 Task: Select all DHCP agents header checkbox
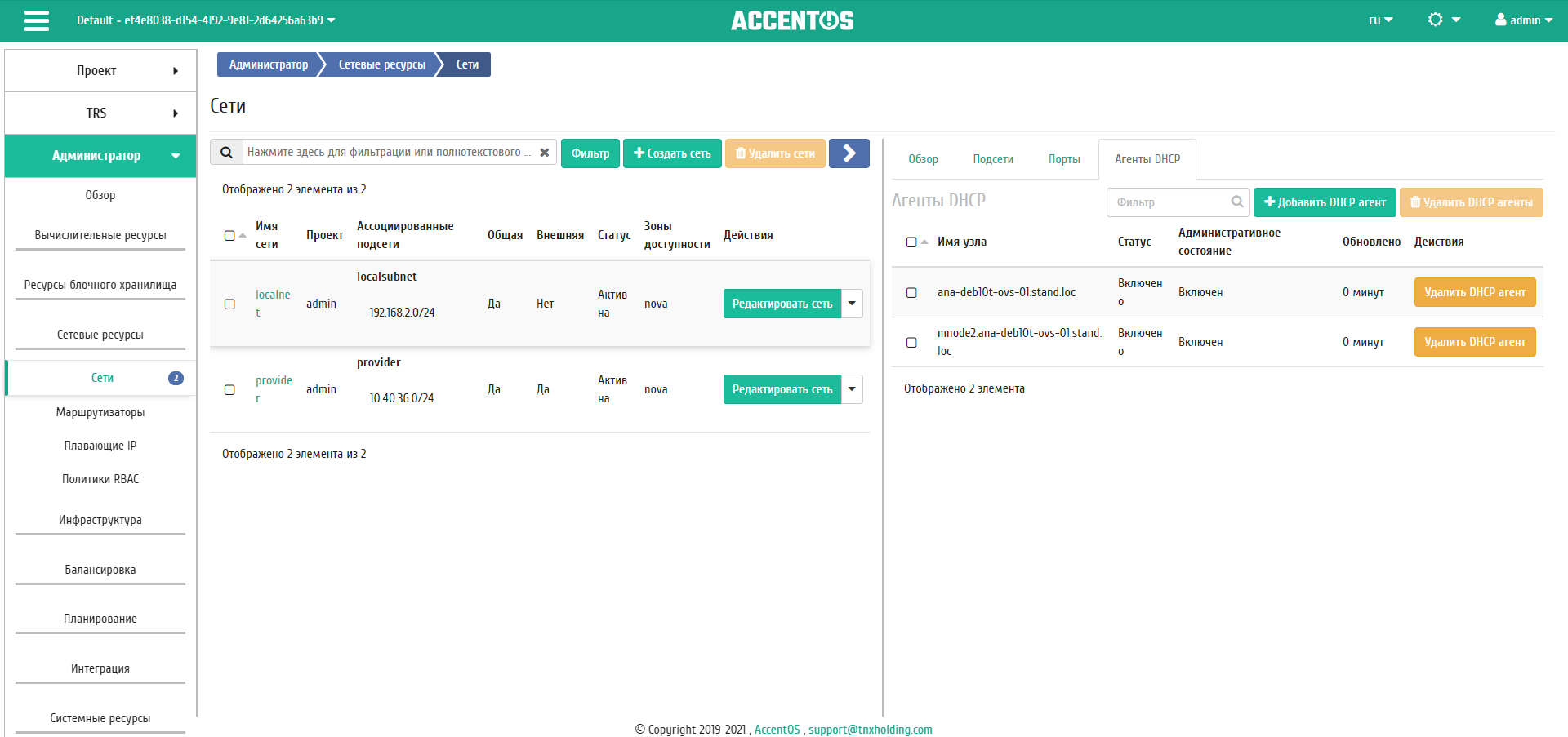click(x=911, y=242)
